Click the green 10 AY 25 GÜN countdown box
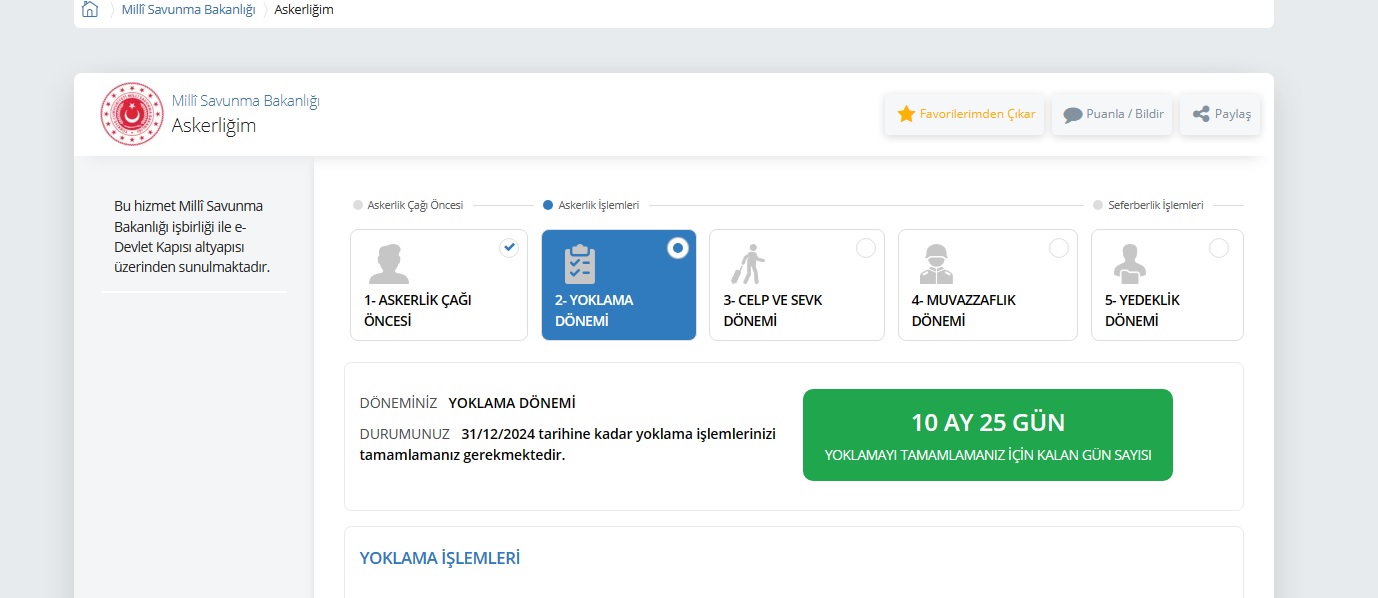Screen dimensions: 1378x598 point(987,435)
